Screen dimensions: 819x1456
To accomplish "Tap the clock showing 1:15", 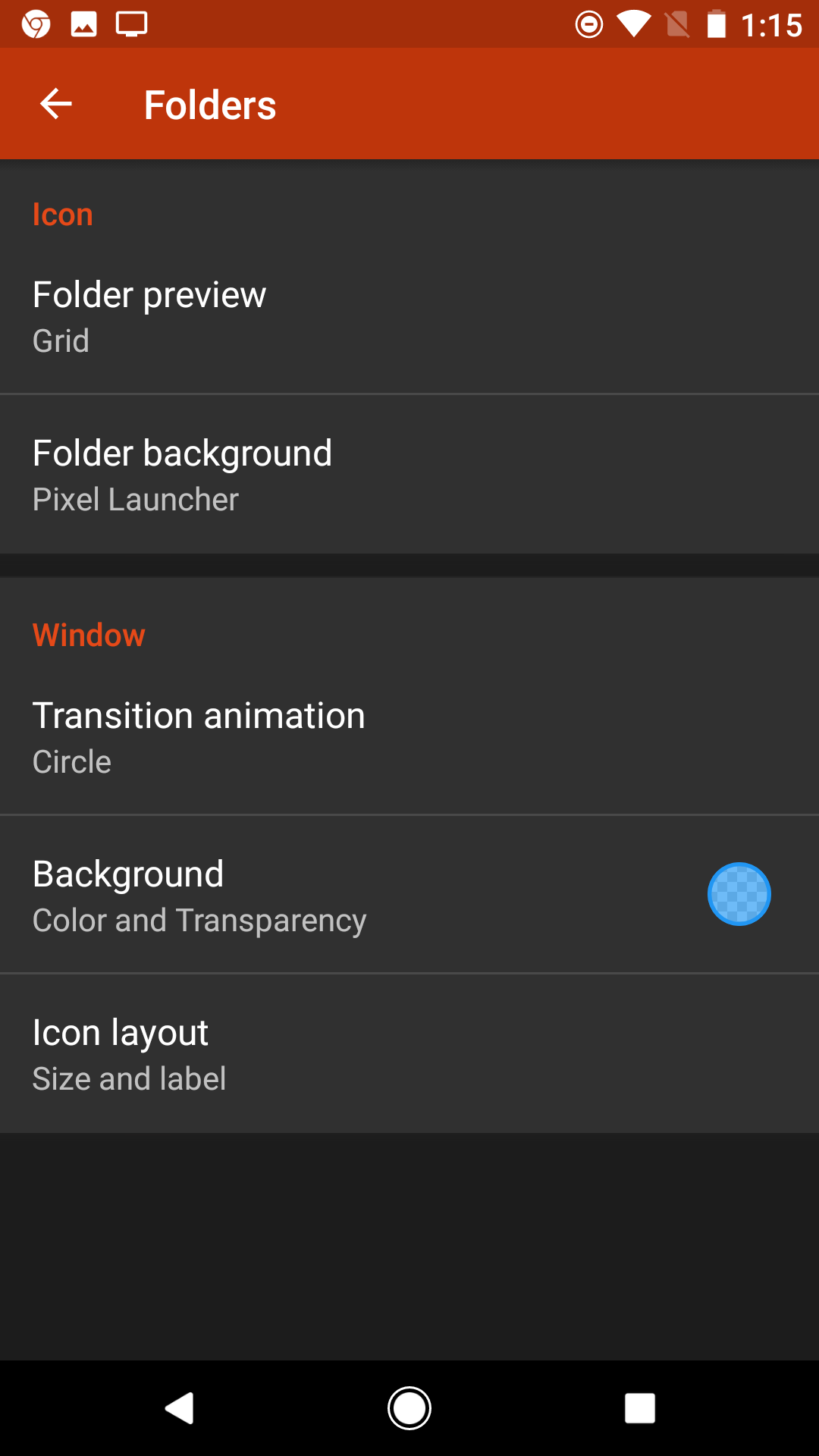I will click(x=771, y=26).
